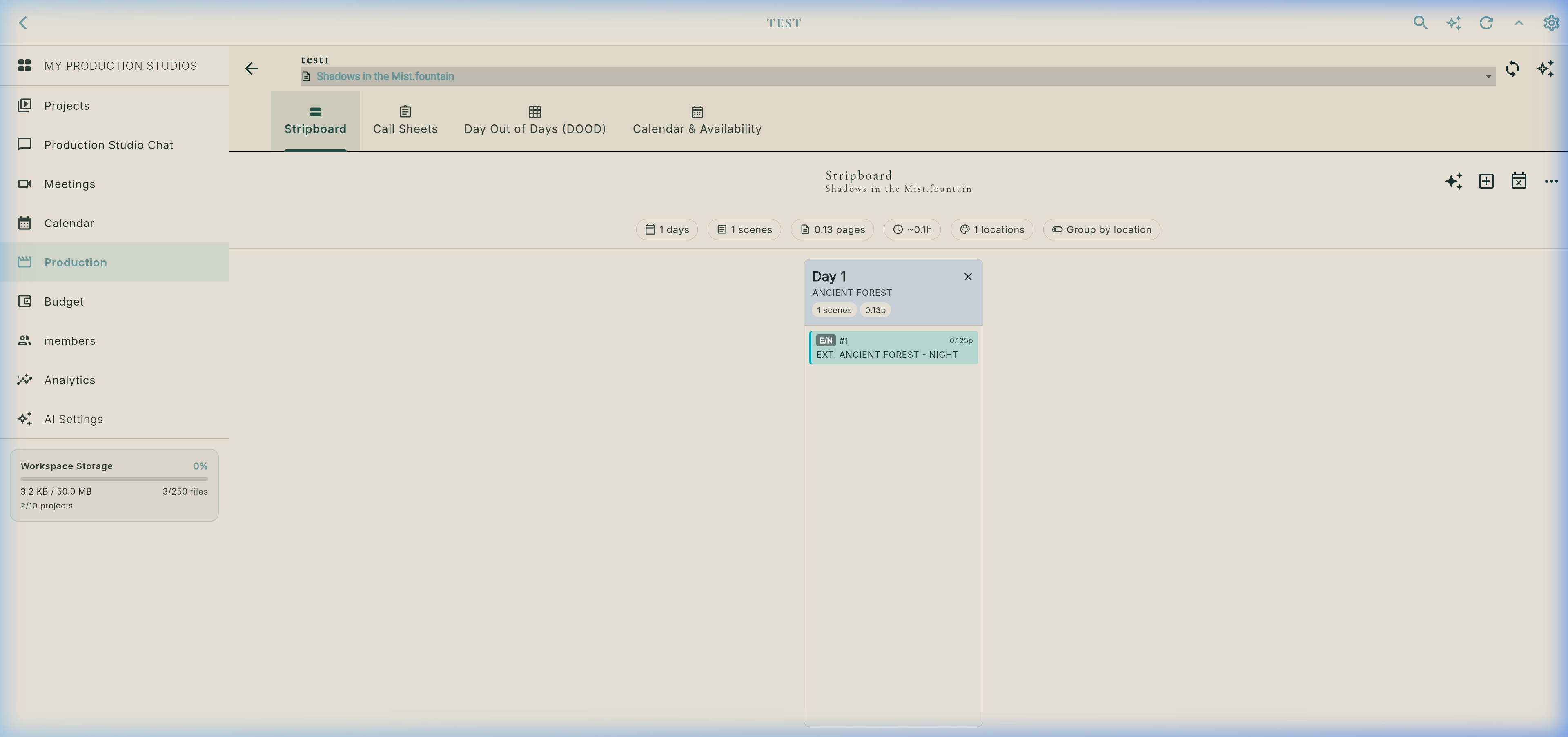Switch to Stripboard tab
1568x737 pixels.
pyautogui.click(x=315, y=121)
